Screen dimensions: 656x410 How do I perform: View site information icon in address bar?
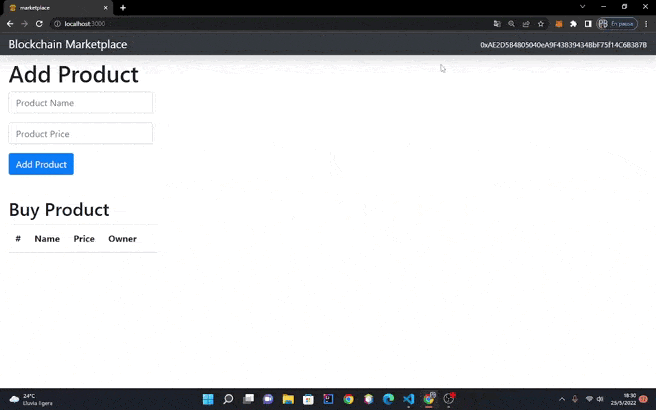[57, 24]
